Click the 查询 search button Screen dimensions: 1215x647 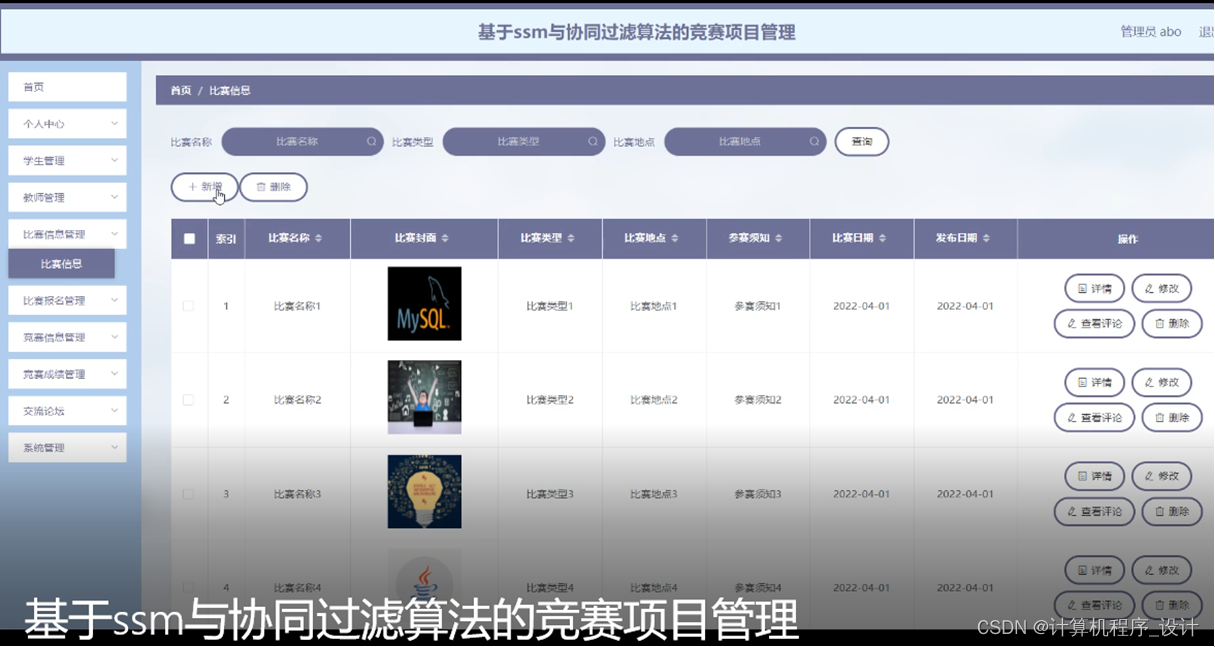pos(862,142)
